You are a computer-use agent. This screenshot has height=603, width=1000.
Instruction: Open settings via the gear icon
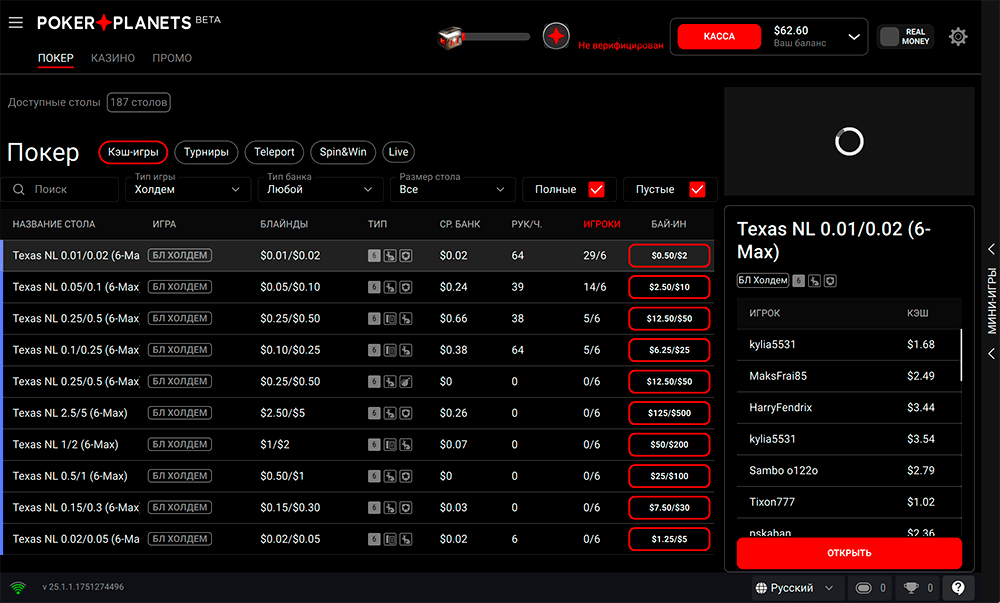[x=958, y=37]
